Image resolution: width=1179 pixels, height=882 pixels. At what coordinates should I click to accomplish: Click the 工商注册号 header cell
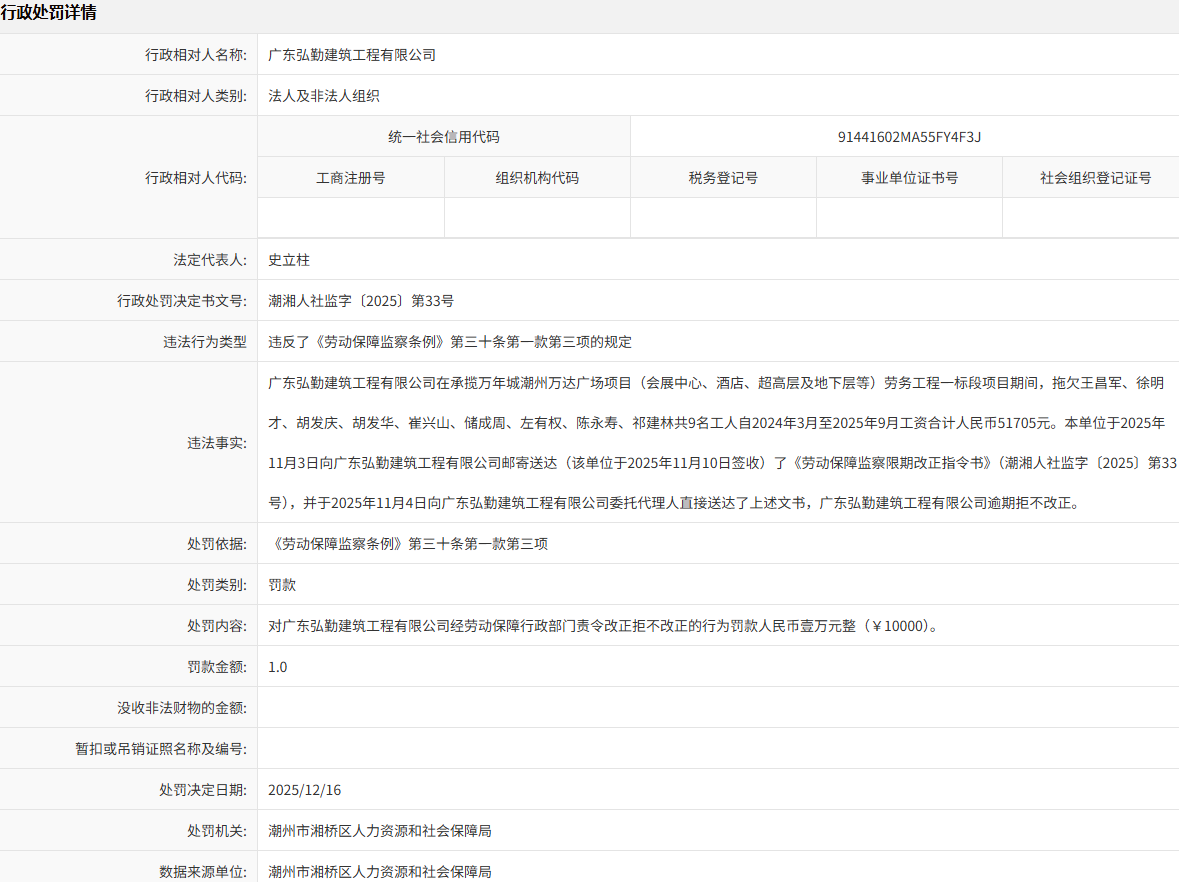(351, 178)
